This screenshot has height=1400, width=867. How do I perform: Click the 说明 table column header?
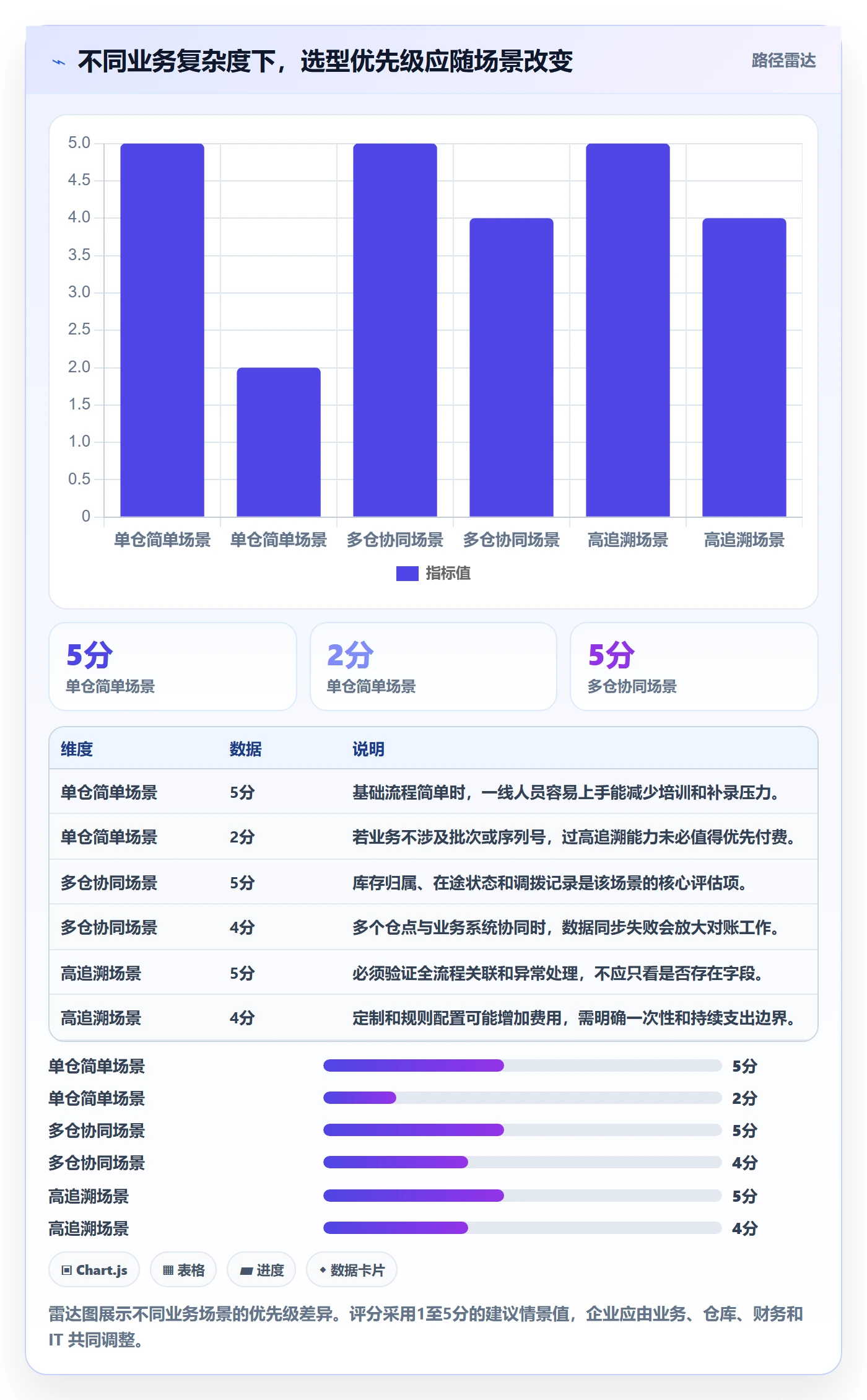tap(368, 749)
